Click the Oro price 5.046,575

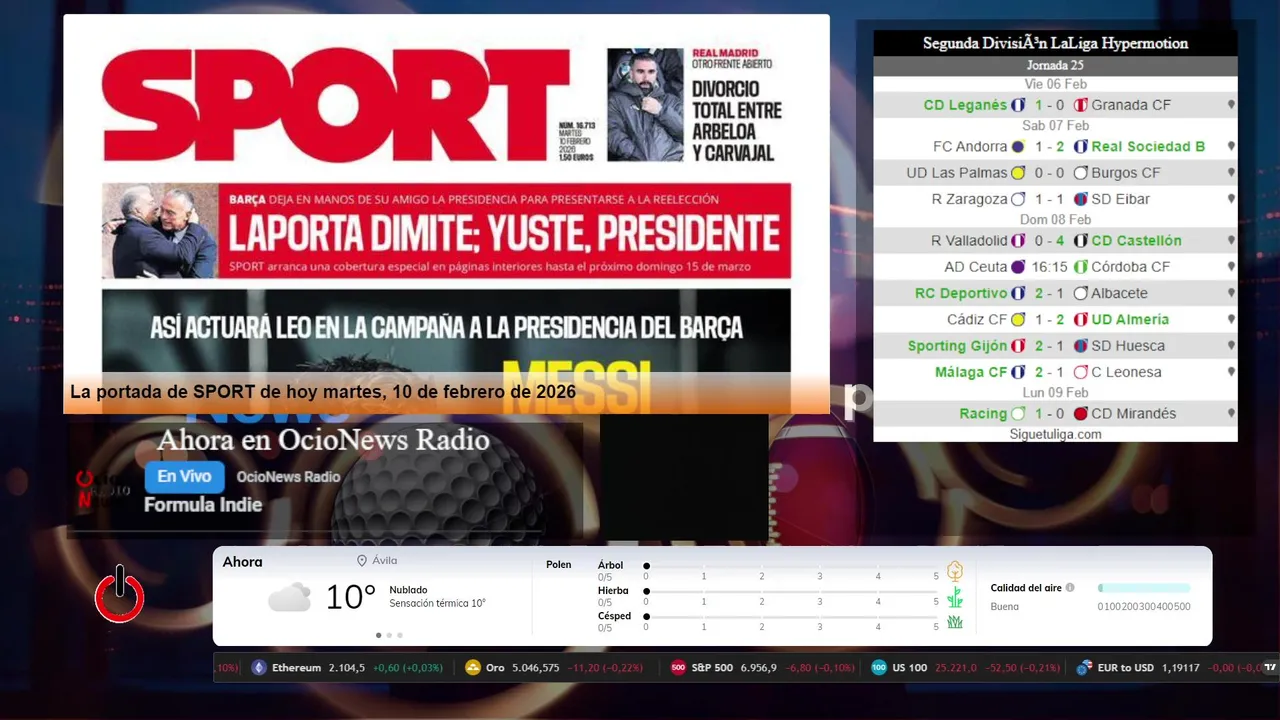(x=535, y=668)
